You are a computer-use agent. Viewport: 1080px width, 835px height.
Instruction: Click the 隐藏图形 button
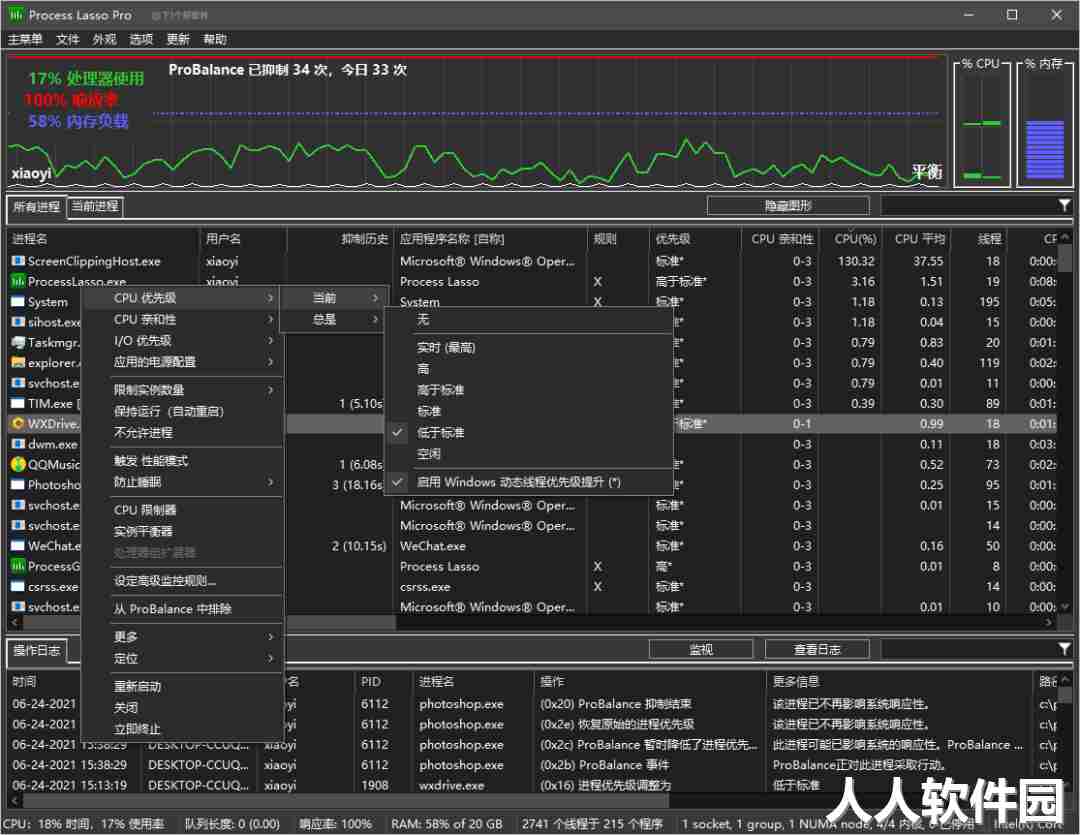click(788, 205)
